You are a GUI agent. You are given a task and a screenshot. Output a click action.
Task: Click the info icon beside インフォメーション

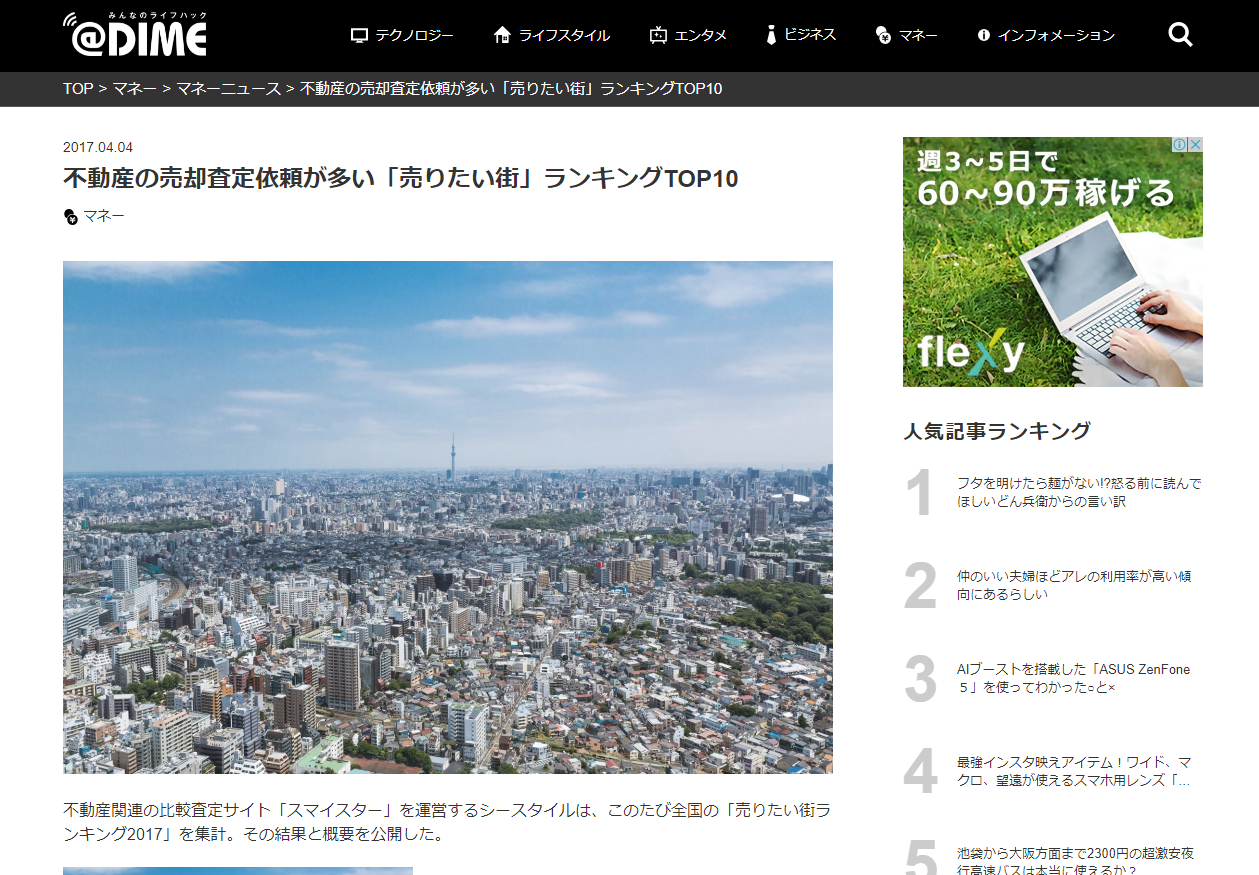coord(983,35)
